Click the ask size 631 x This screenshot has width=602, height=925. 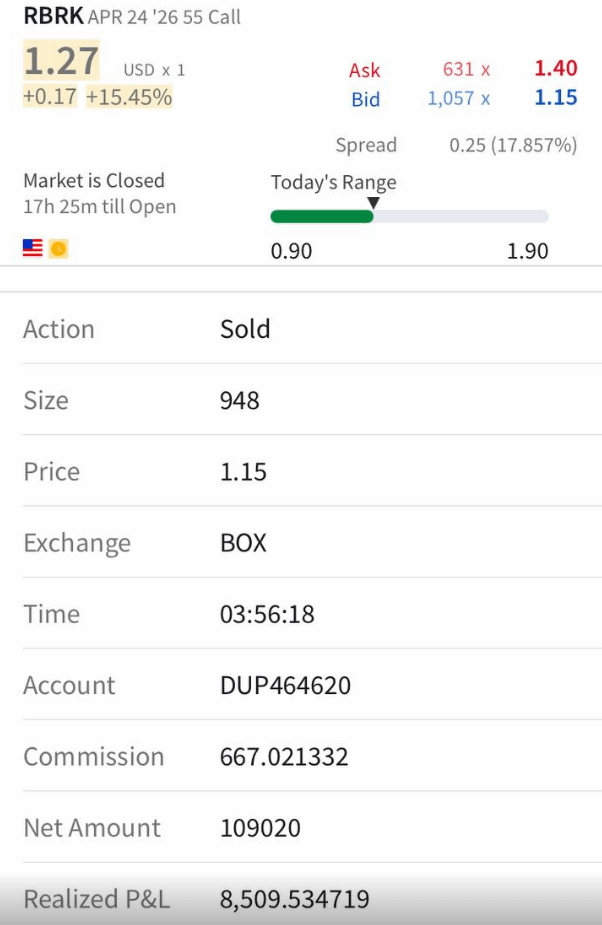pyautogui.click(x=466, y=69)
